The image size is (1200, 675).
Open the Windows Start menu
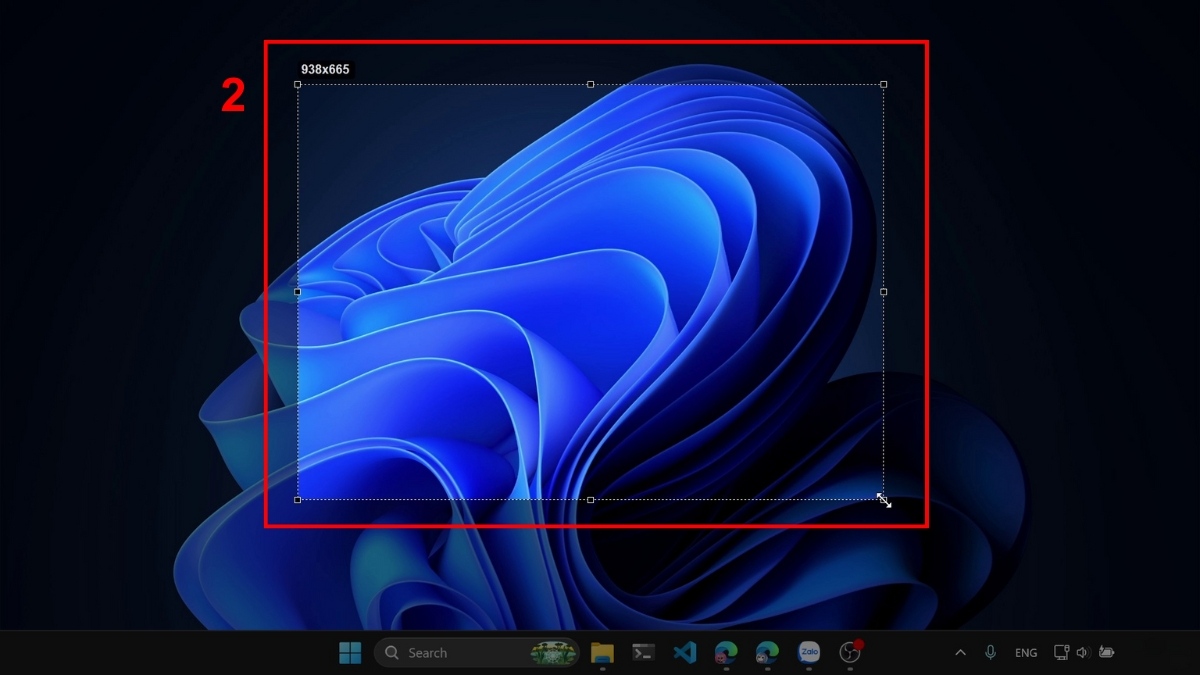click(x=350, y=653)
